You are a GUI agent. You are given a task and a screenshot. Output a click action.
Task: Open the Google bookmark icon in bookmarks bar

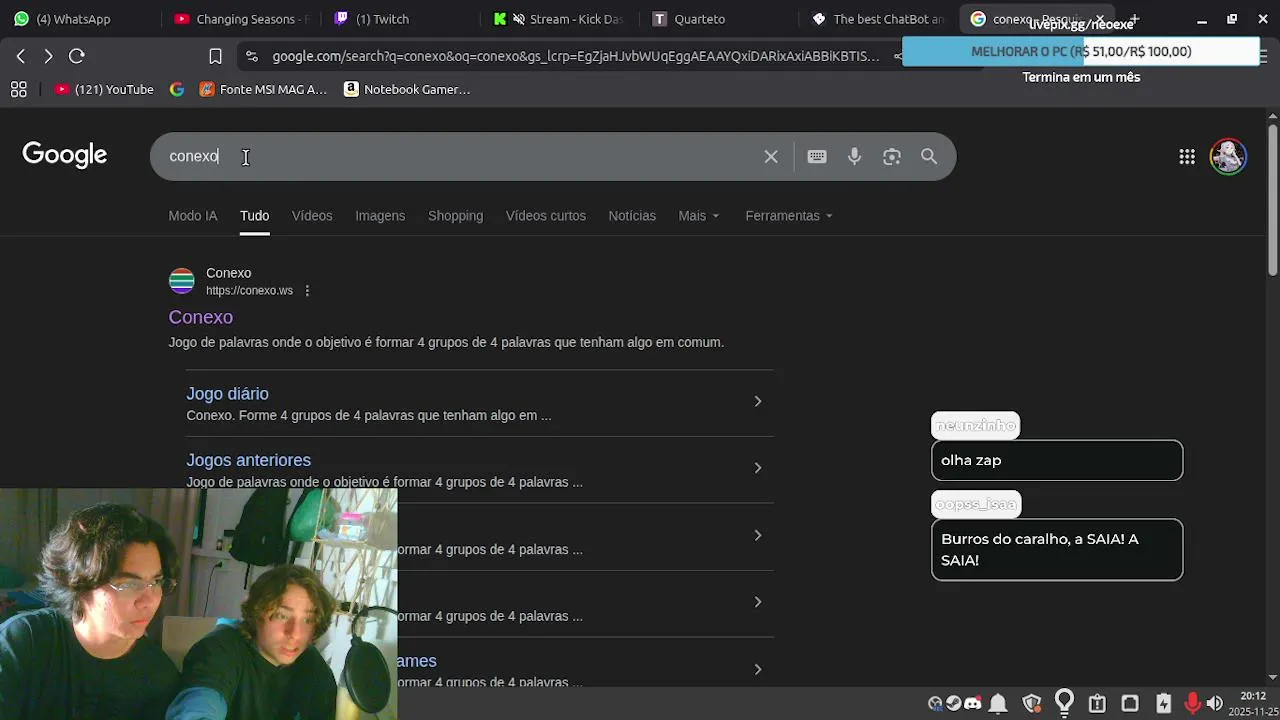pyautogui.click(x=177, y=89)
